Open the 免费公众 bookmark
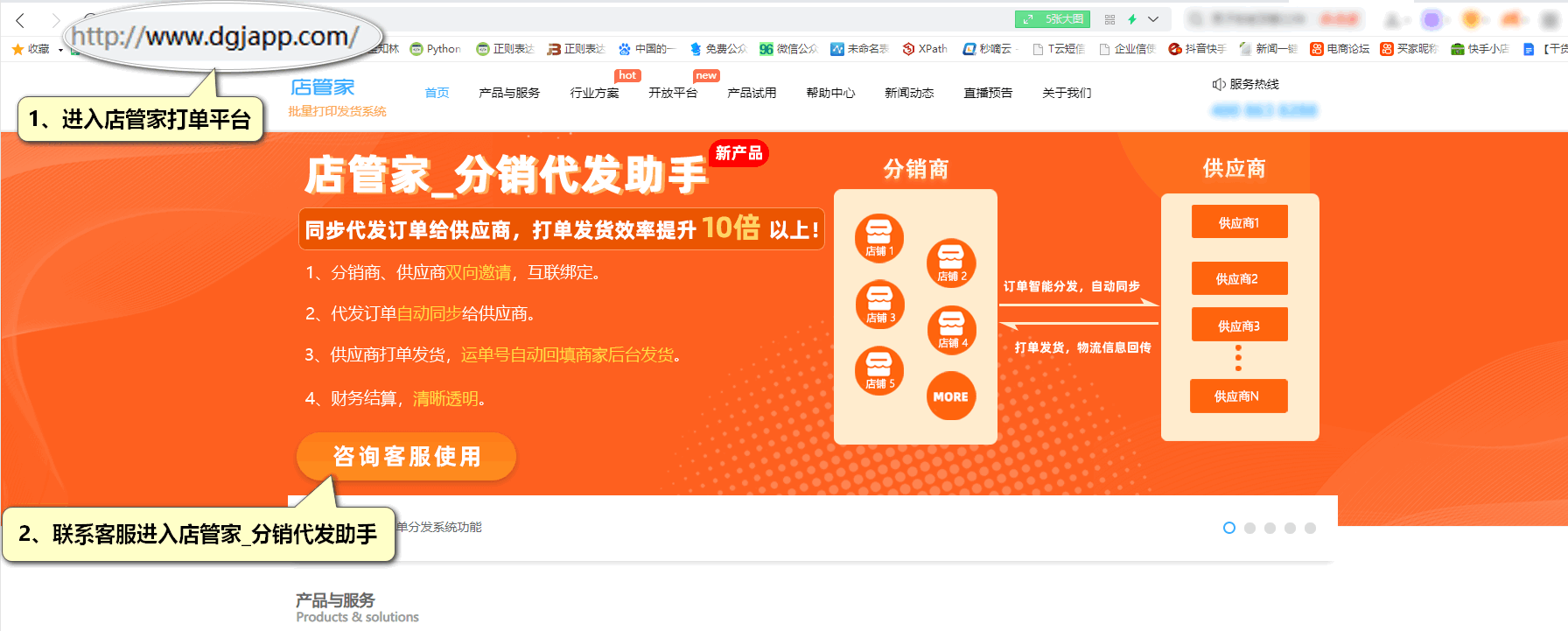The width and height of the screenshot is (1568, 631). pos(717,49)
